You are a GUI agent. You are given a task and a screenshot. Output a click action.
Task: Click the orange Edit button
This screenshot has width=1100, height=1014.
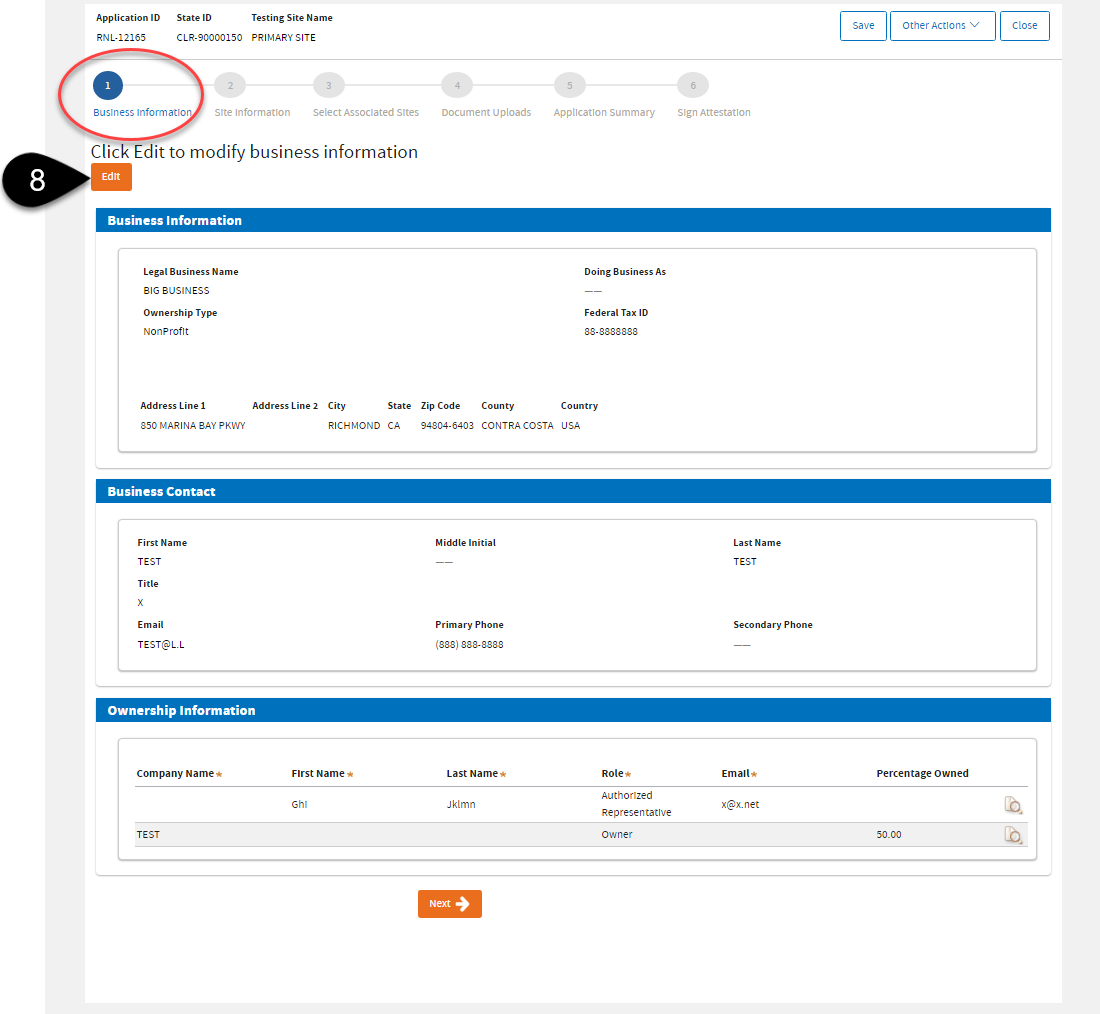(x=110, y=176)
